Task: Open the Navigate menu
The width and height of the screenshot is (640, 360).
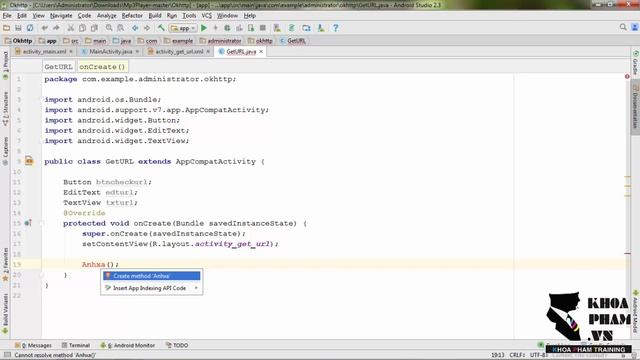Action: (61, 16)
